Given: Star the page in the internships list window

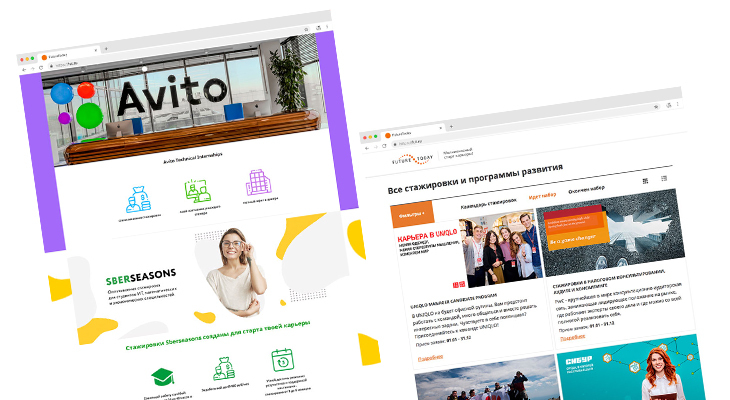Looking at the screenshot, I should click(x=656, y=107).
